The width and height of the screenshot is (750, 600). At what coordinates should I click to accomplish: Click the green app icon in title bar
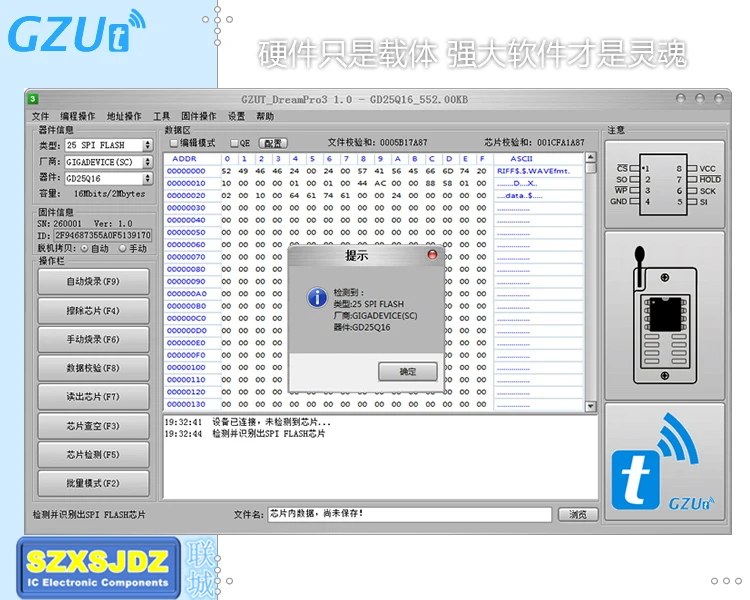tap(33, 99)
